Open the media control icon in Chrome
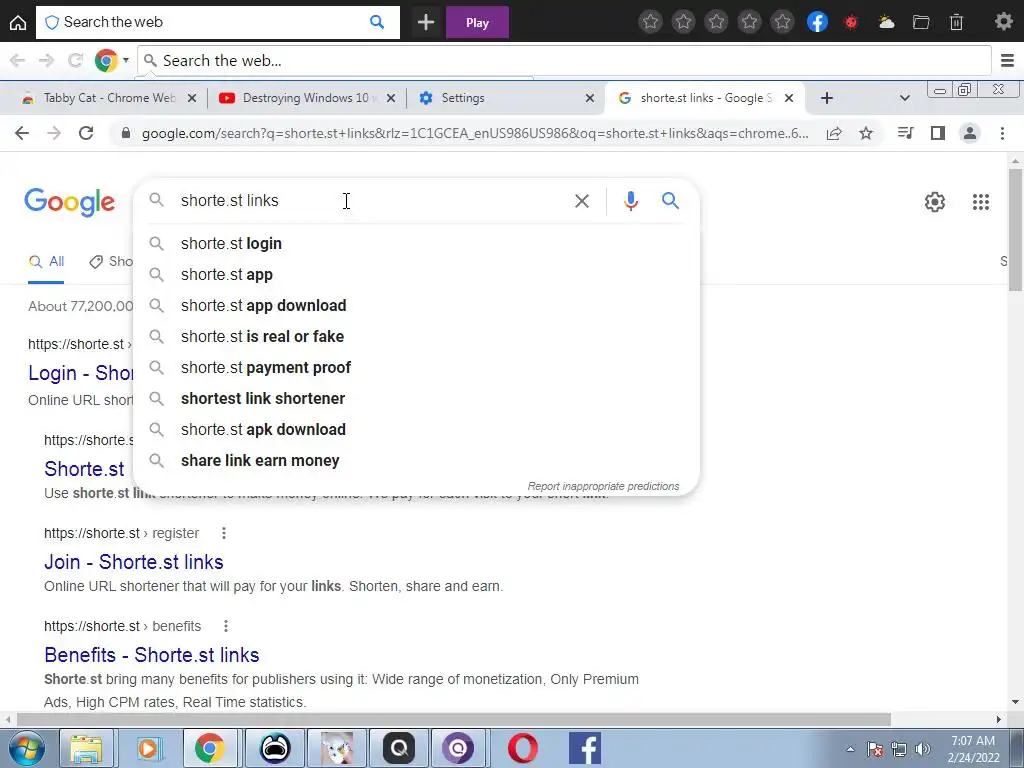Screen dimensions: 1024x768 tap(905, 133)
